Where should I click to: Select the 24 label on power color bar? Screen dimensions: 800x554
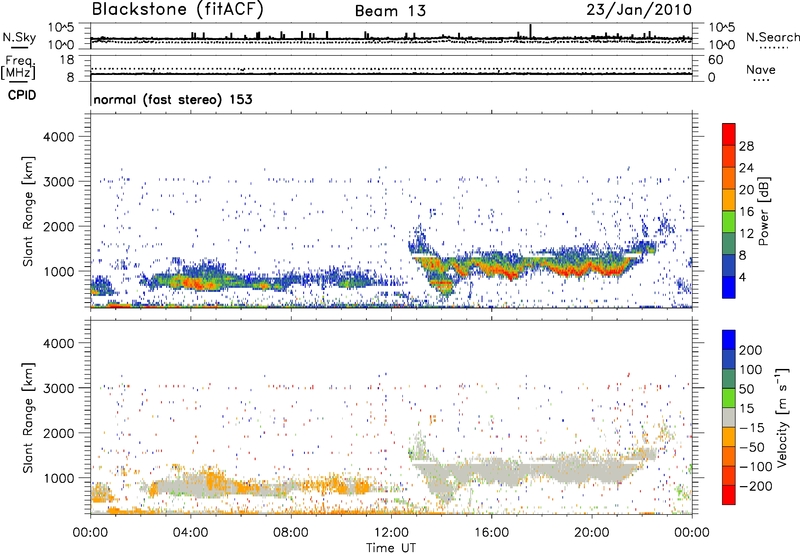click(746, 168)
